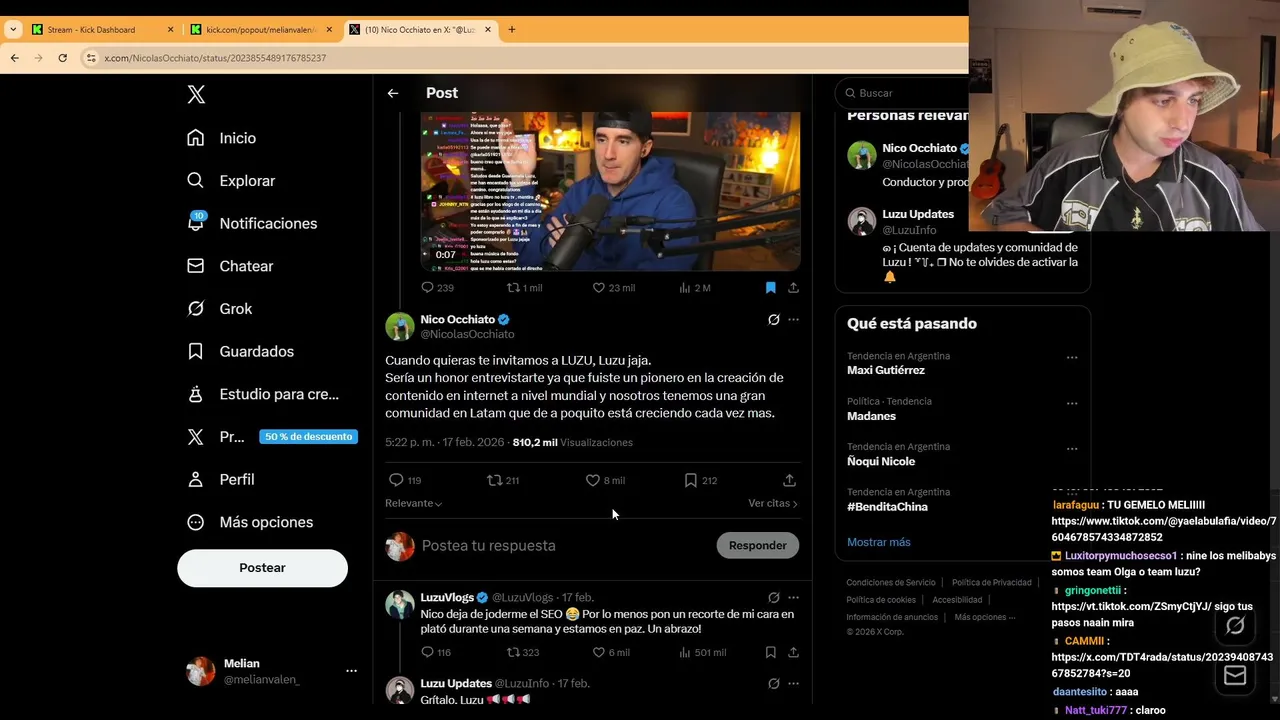The image size is (1280, 720).
Task: Like LuzuVlogs comment with 6 mil
Action: click(611, 652)
